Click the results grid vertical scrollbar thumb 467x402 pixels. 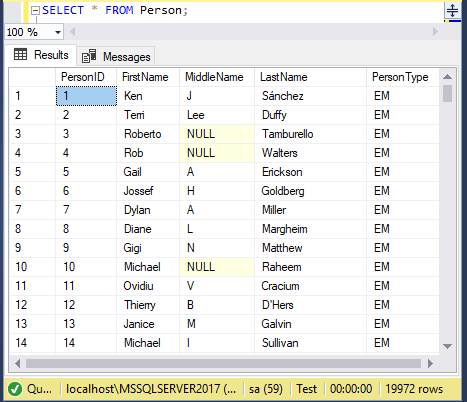tap(447, 93)
